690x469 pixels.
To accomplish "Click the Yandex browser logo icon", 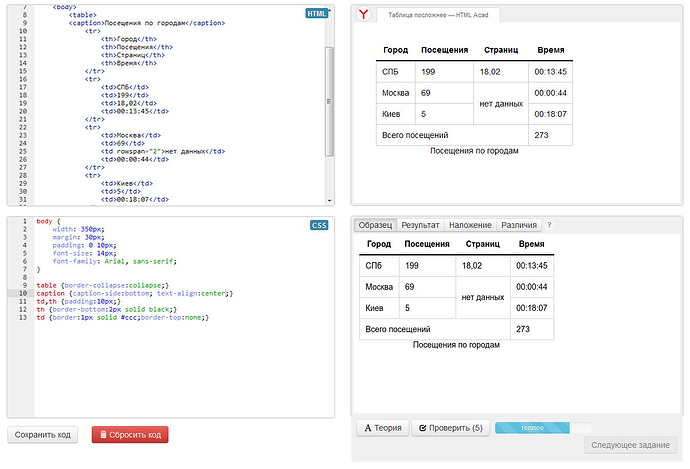I will pyautogui.click(x=363, y=14).
